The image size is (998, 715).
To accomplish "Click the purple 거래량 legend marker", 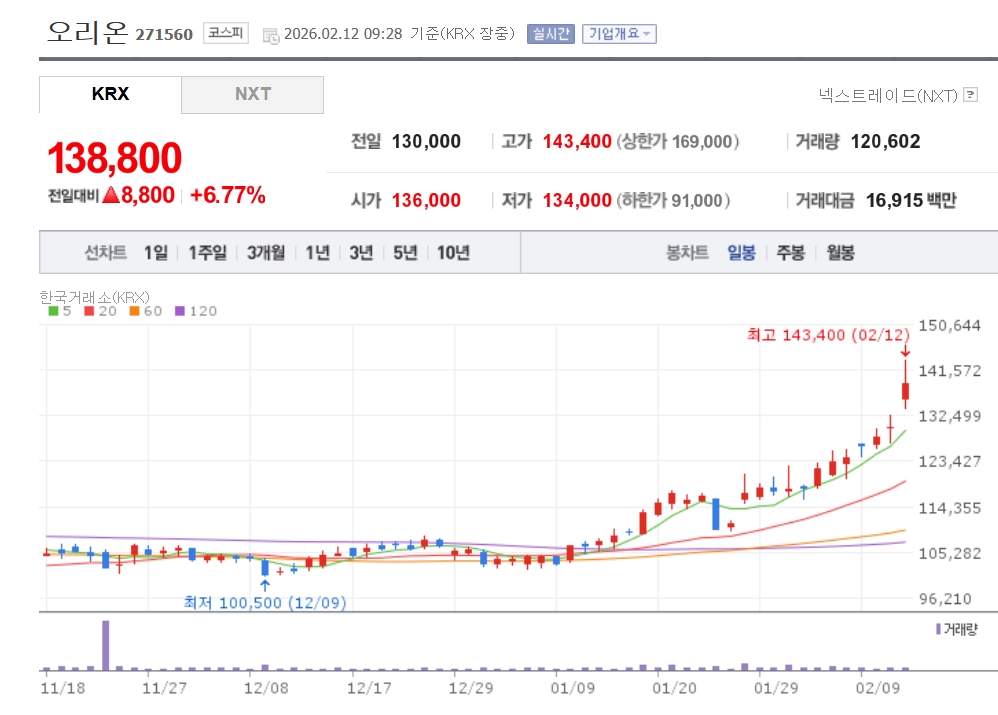I will point(938,629).
